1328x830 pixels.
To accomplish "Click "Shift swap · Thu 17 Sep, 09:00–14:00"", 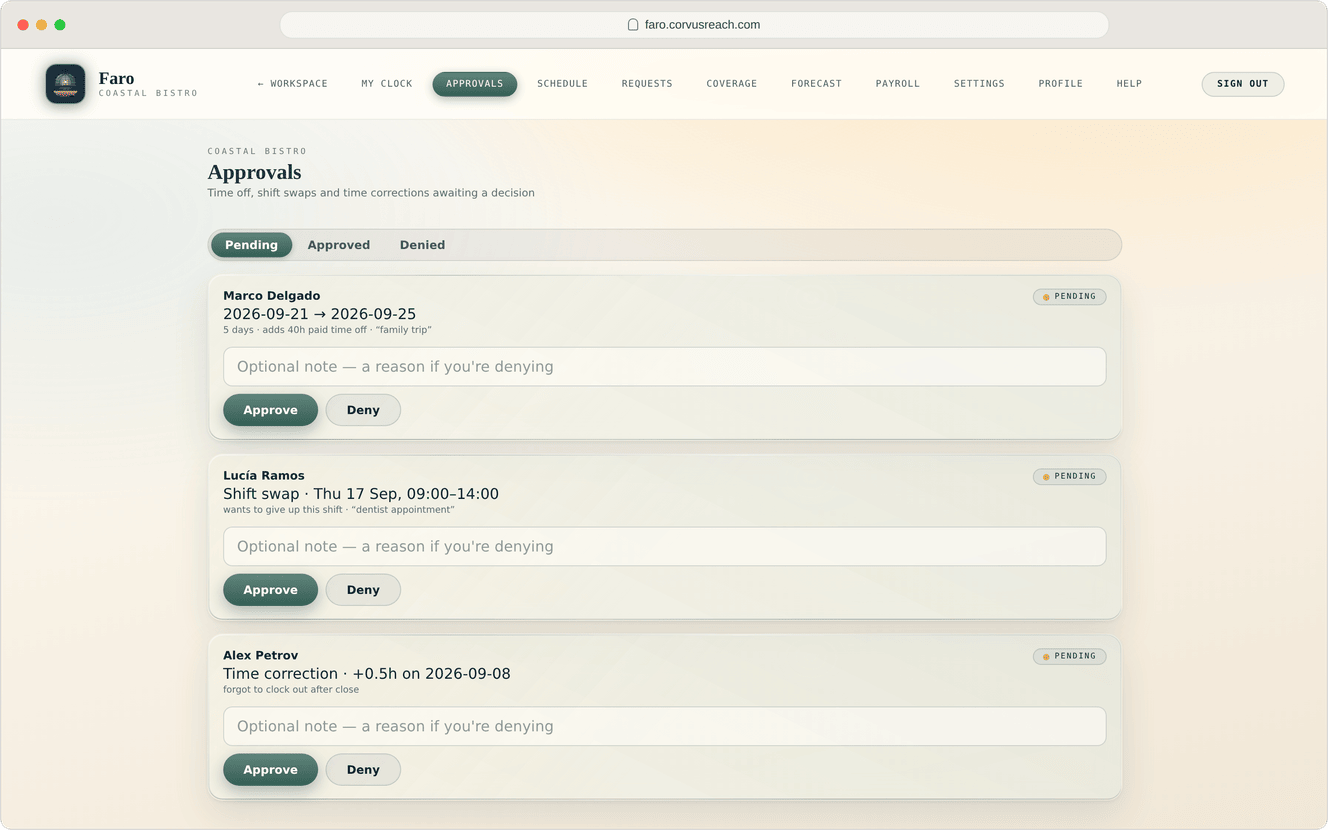I will pyautogui.click(x=361, y=494).
